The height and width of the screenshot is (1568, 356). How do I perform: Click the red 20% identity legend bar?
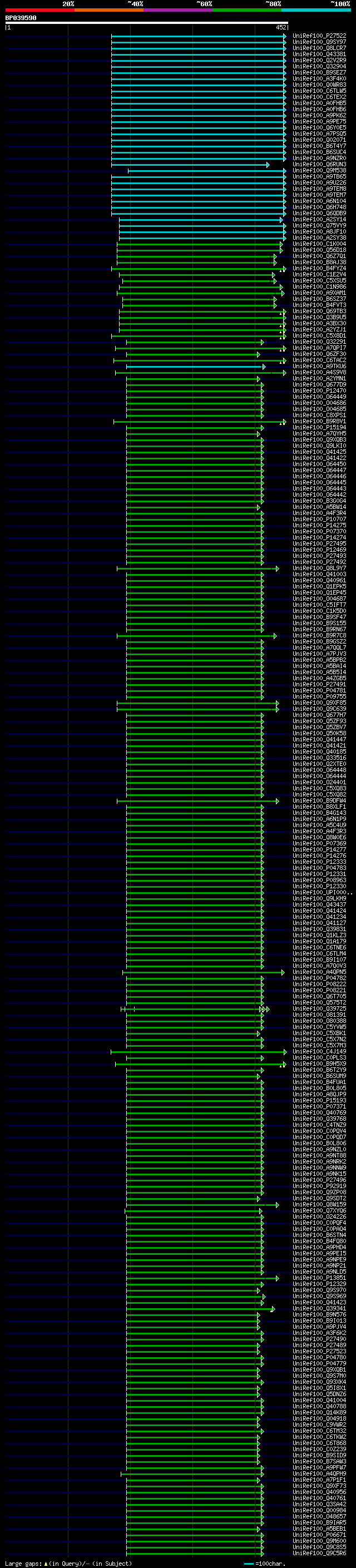tap(39, 10)
